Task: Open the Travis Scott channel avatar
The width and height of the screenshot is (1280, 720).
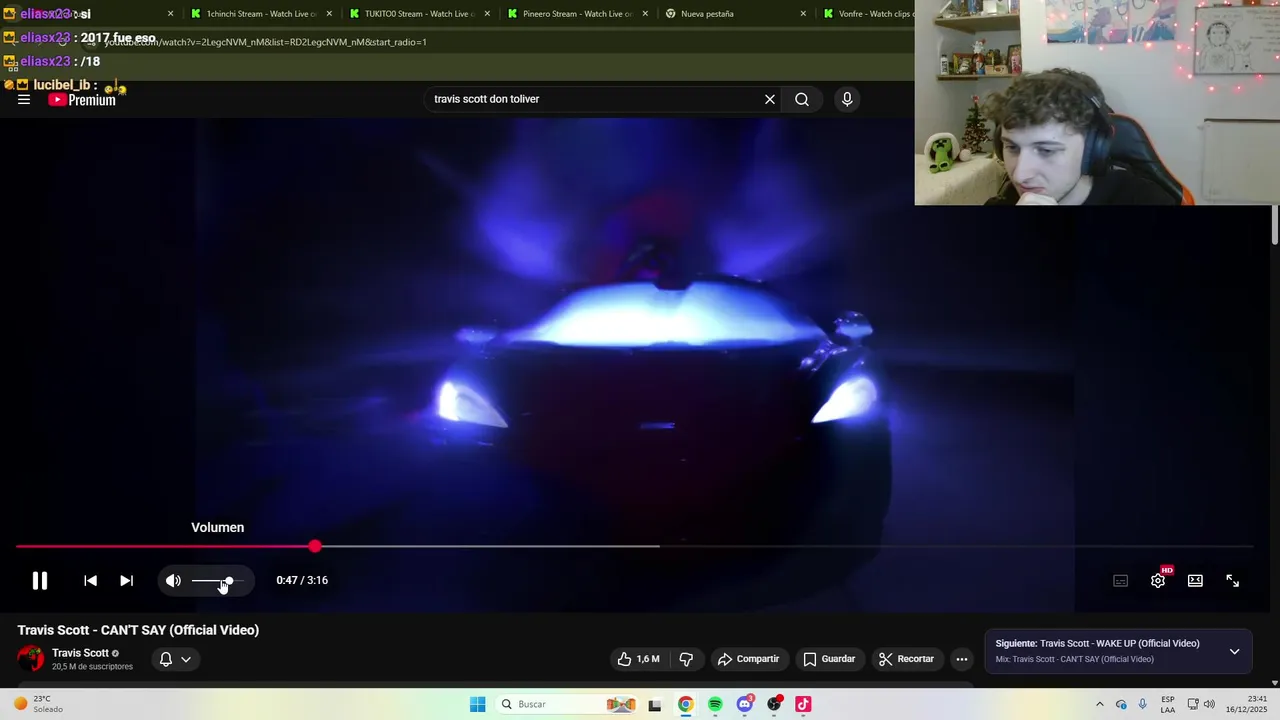Action: point(31,658)
